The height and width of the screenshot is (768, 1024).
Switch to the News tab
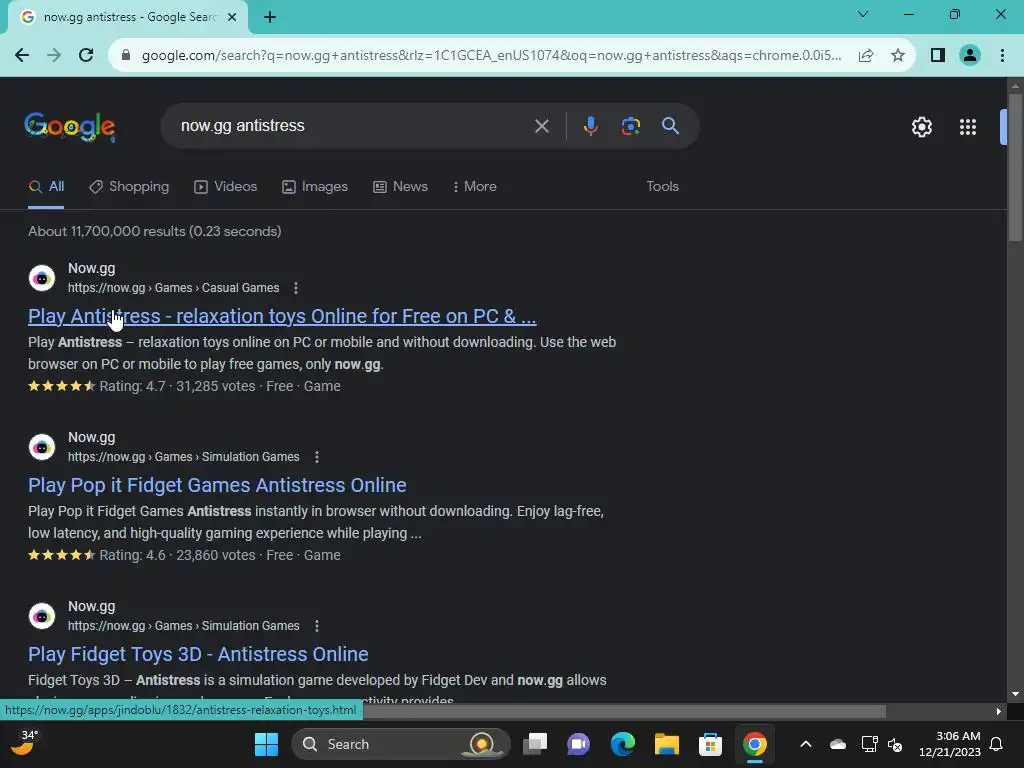[400, 187]
